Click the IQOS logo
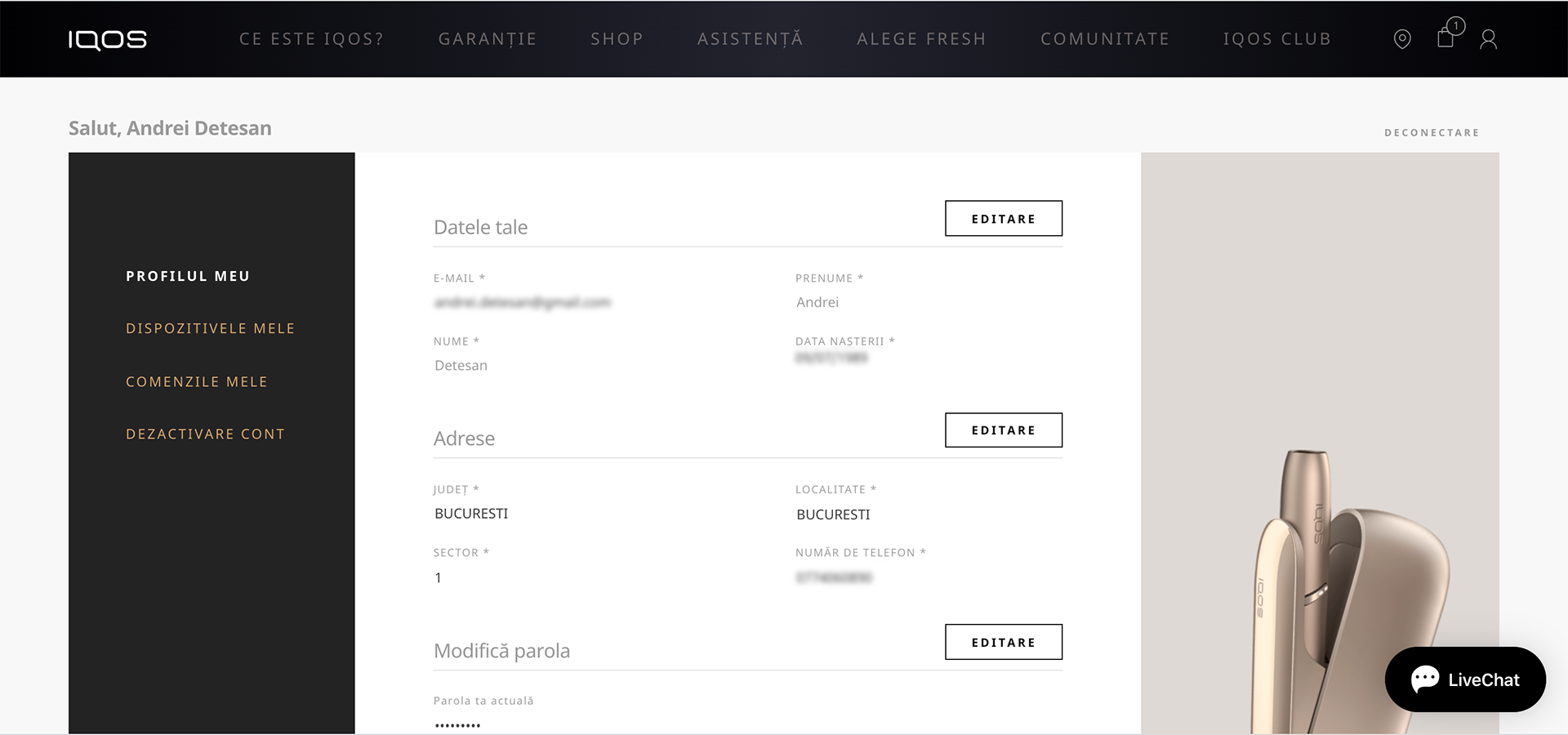 107,39
